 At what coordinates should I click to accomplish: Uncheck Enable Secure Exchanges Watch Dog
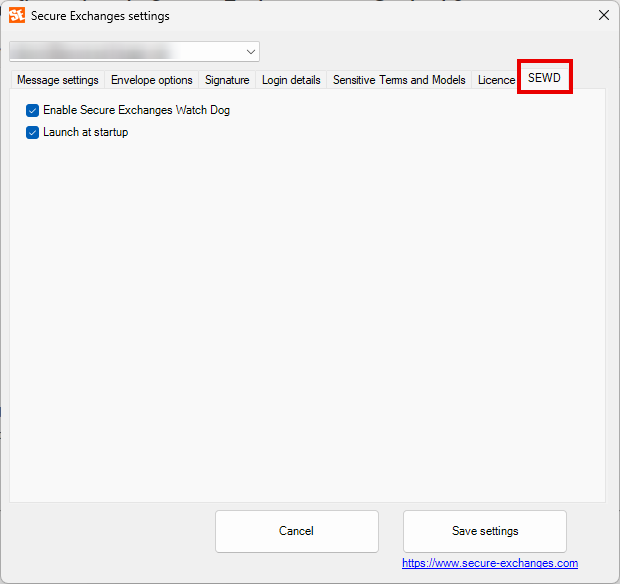point(32,110)
